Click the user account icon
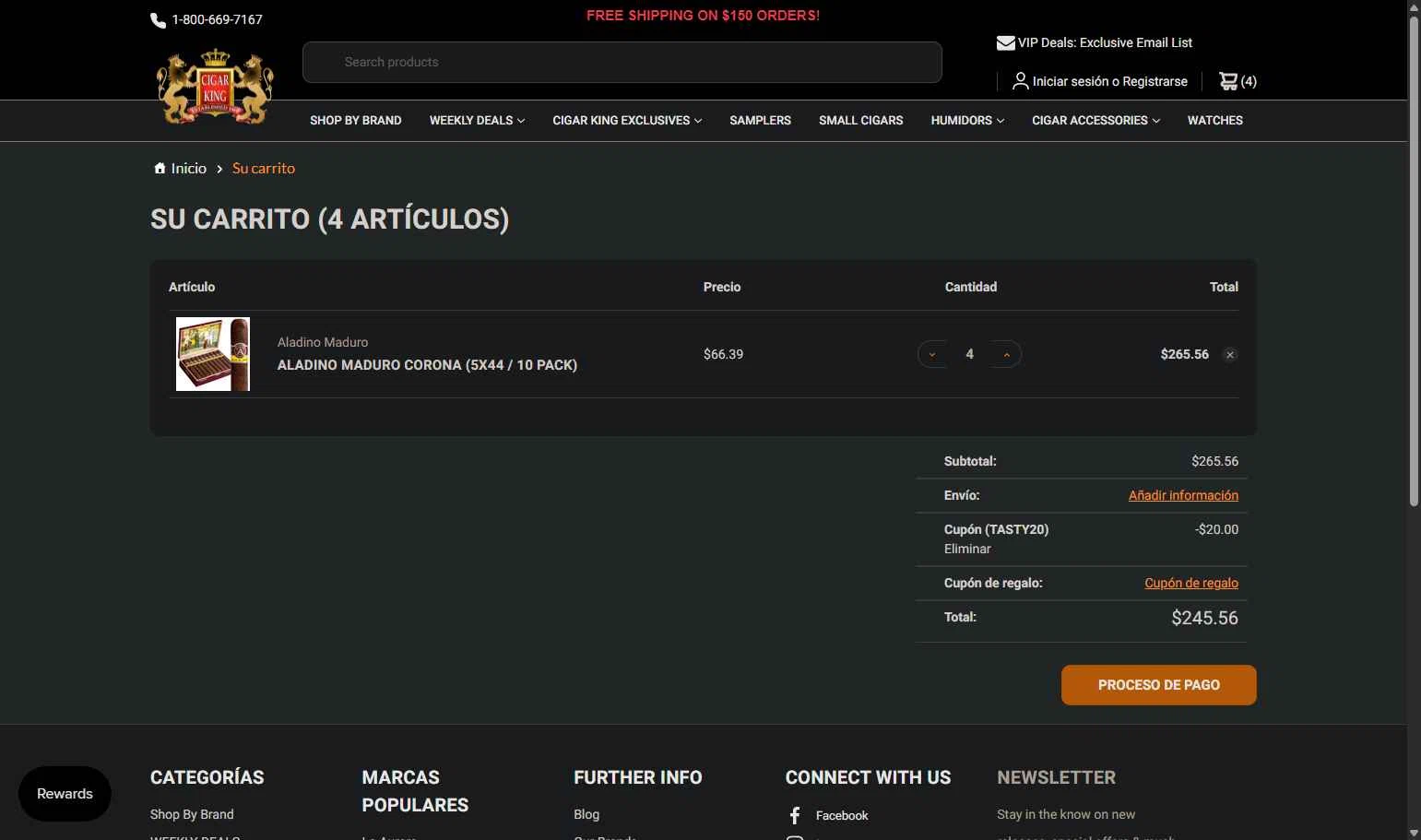Viewport: 1421px width, 840px height. [1020, 81]
